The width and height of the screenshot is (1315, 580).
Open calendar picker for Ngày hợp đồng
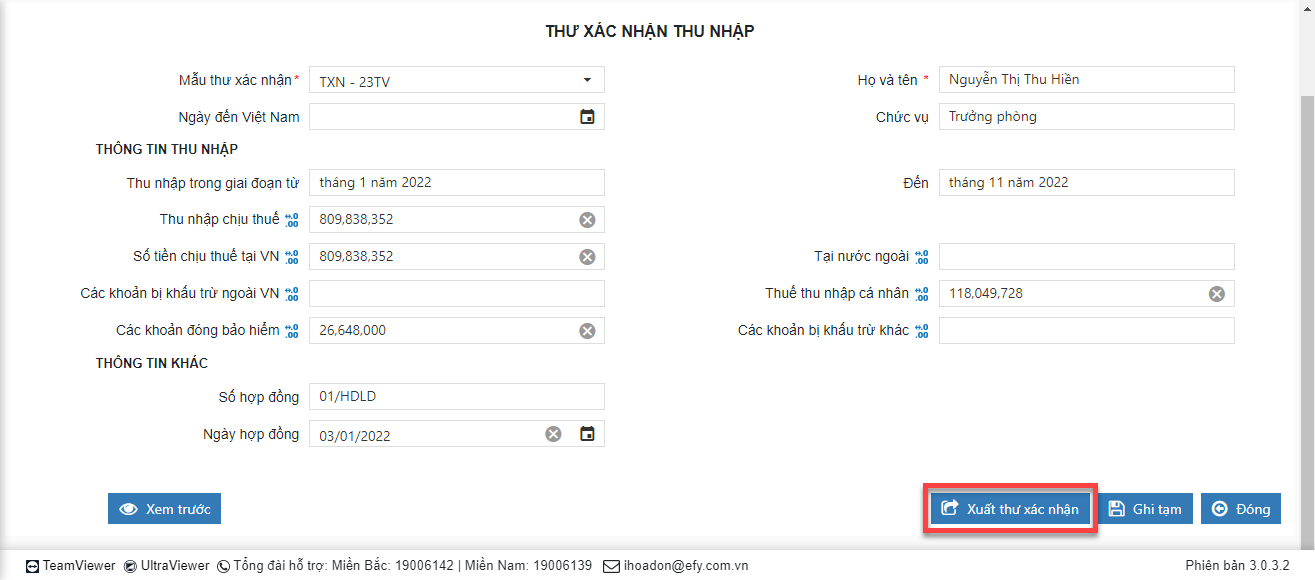coord(588,434)
